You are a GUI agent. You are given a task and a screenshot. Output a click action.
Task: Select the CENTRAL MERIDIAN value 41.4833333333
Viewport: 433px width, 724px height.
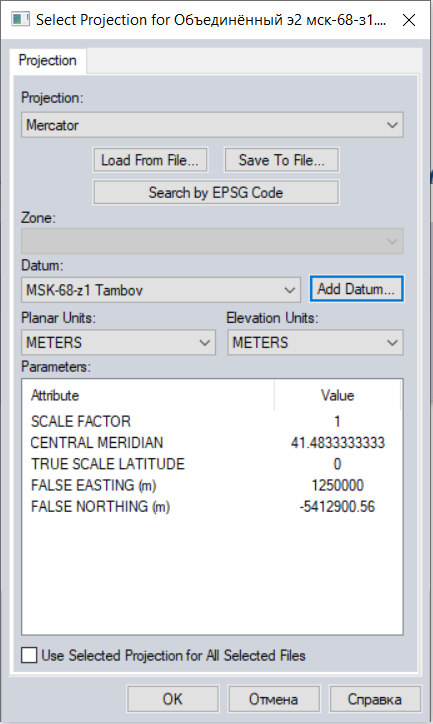pos(337,443)
